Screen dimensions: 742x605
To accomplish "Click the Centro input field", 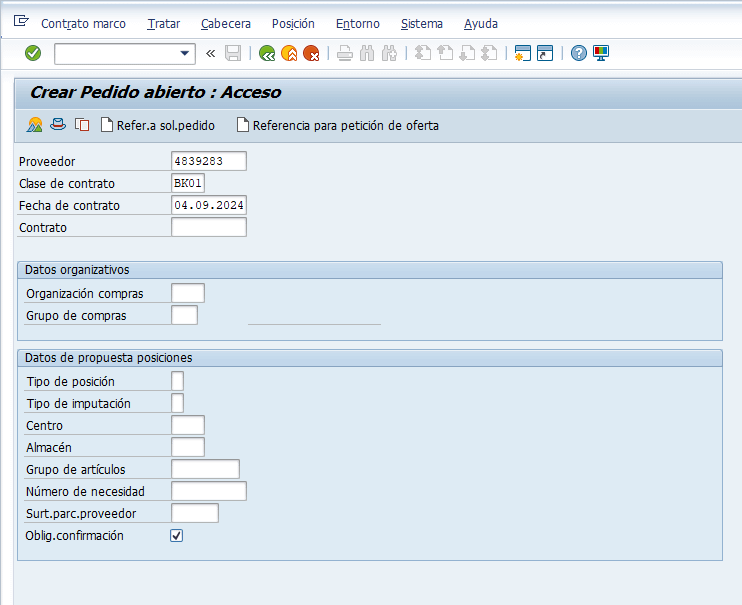I will tap(188, 426).
